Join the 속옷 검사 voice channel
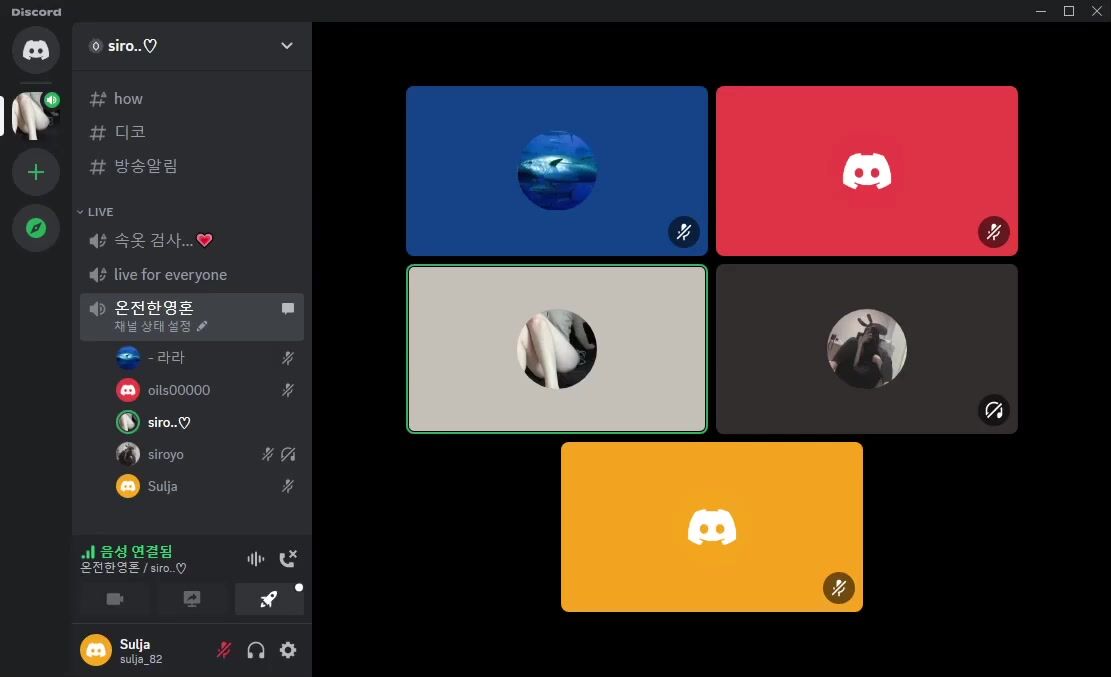 191,240
